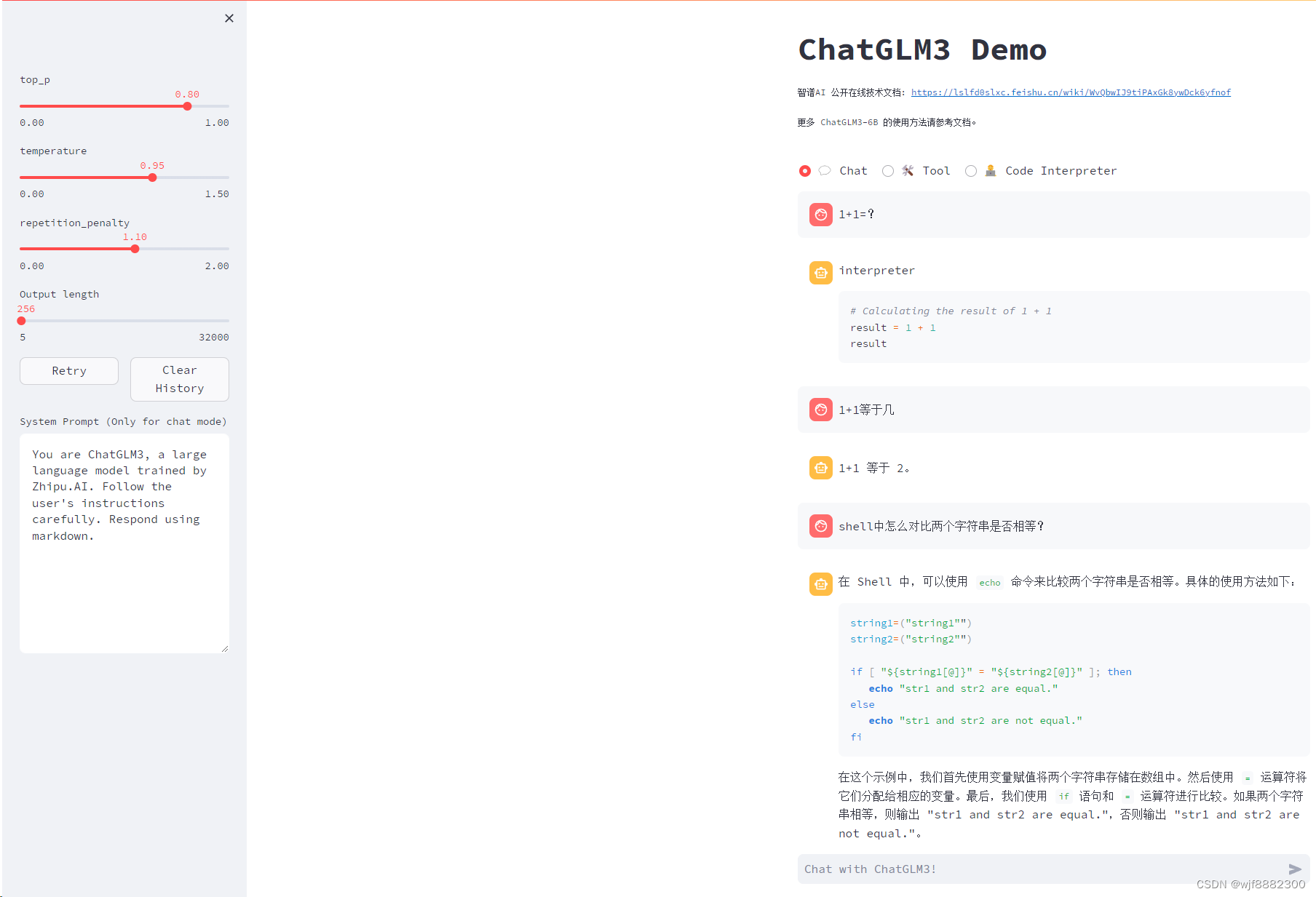The image size is (1316, 897).
Task: Select the Code Interpreter radio button
Action: click(x=971, y=171)
